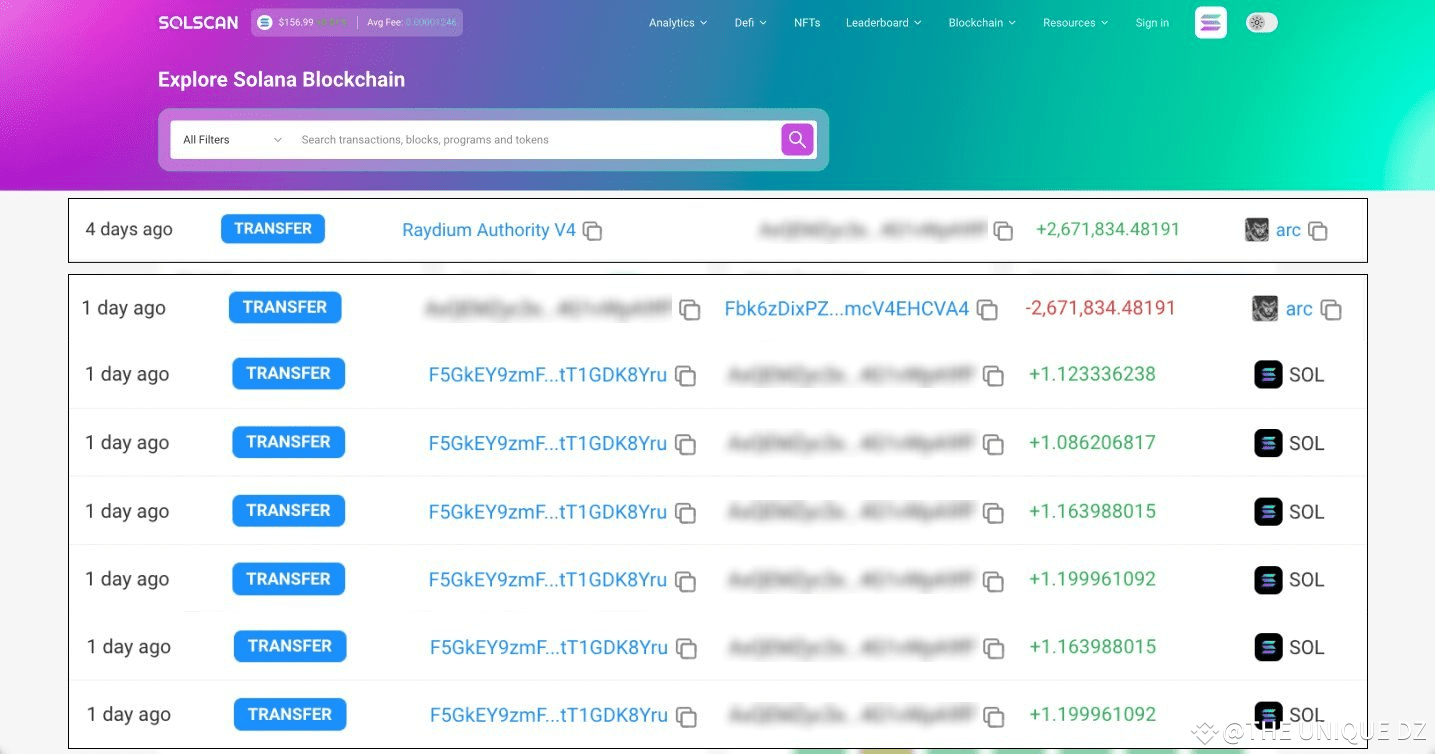Click blurred sender address in -2,671,834.48191 row
Screen dimensions: 1435x754
549,309
